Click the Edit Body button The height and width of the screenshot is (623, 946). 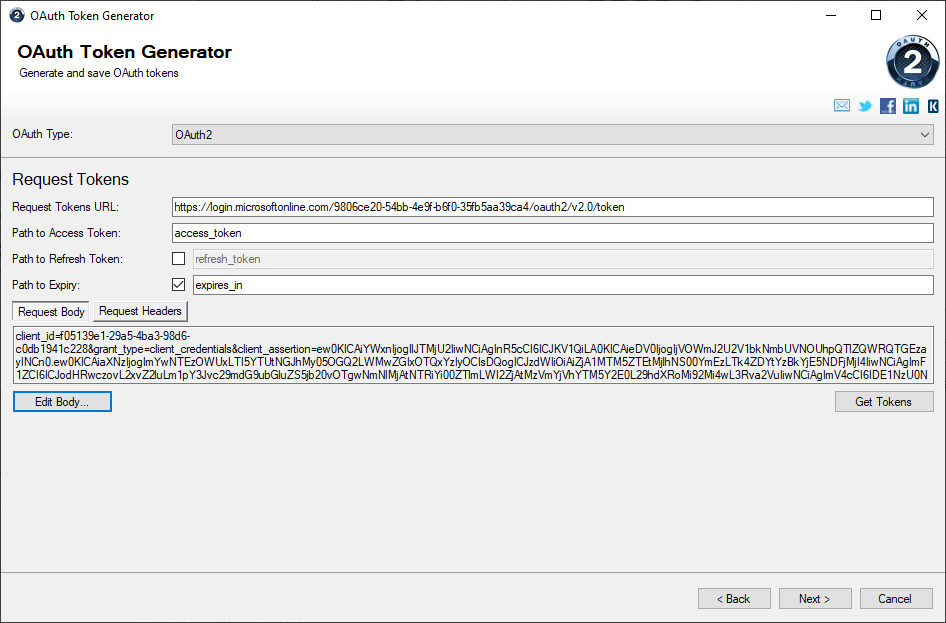(62, 401)
